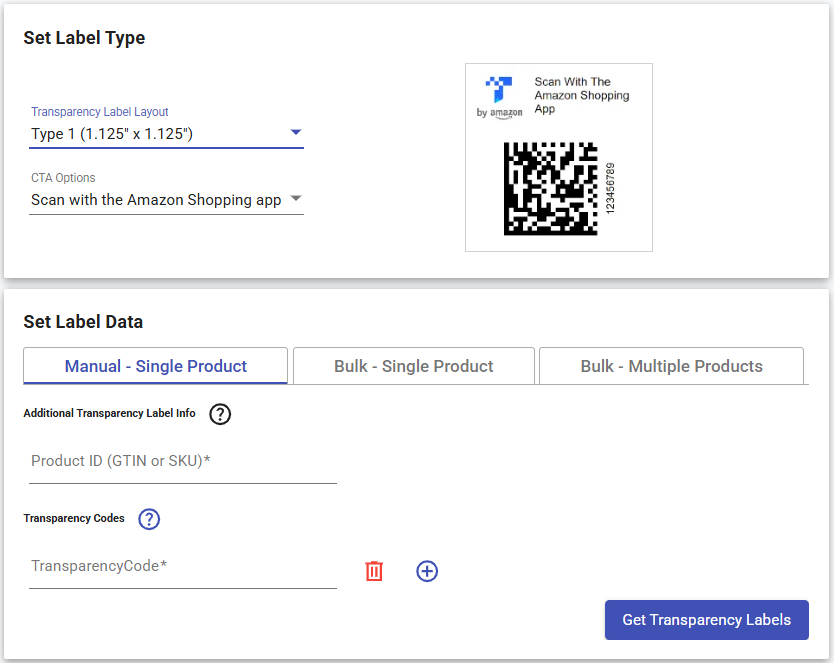Screen dimensions: 834x663
Task: Click the Transparency by Amazon logo
Action: [x=499, y=97]
